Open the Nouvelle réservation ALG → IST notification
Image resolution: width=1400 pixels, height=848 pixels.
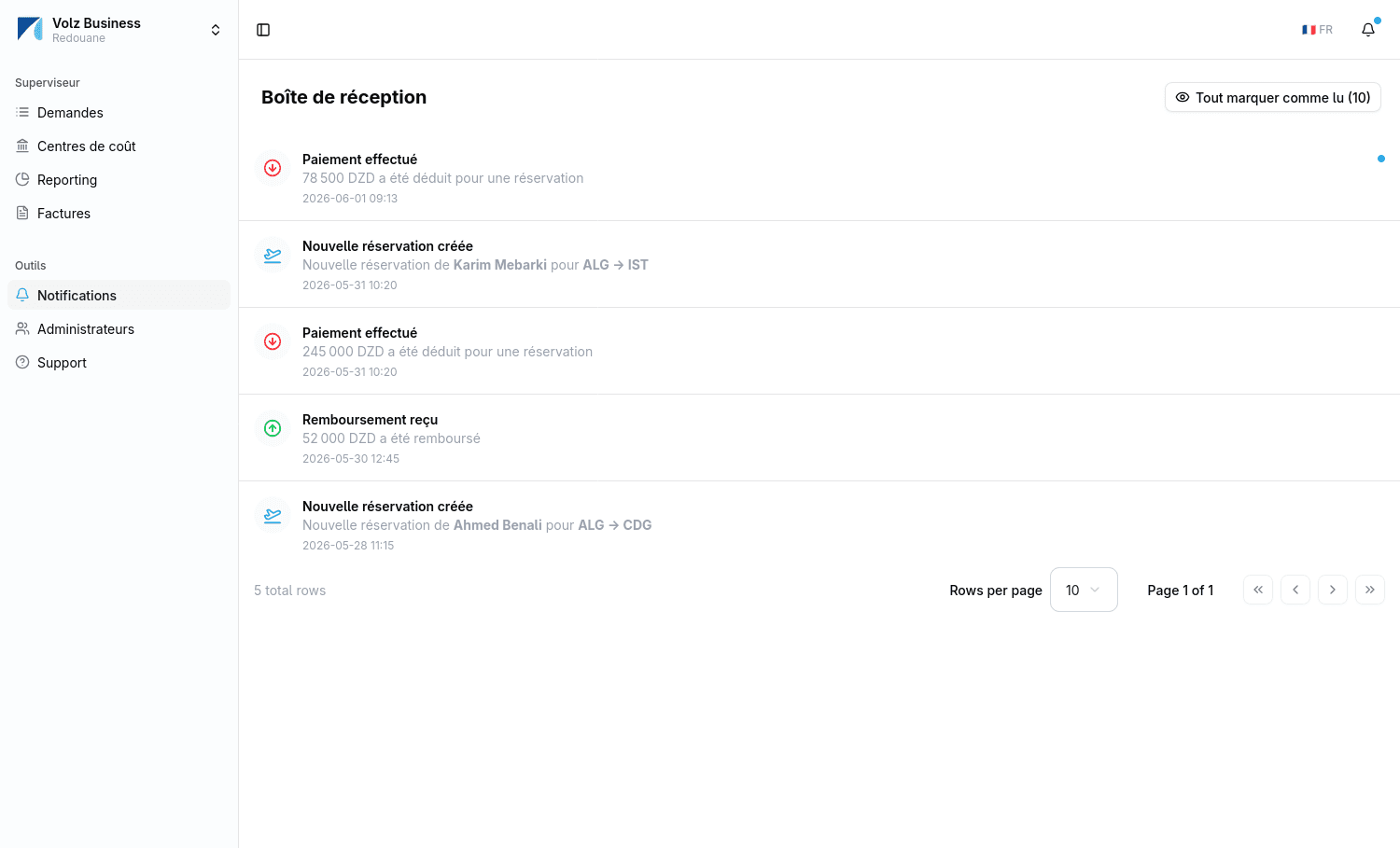[x=819, y=264]
